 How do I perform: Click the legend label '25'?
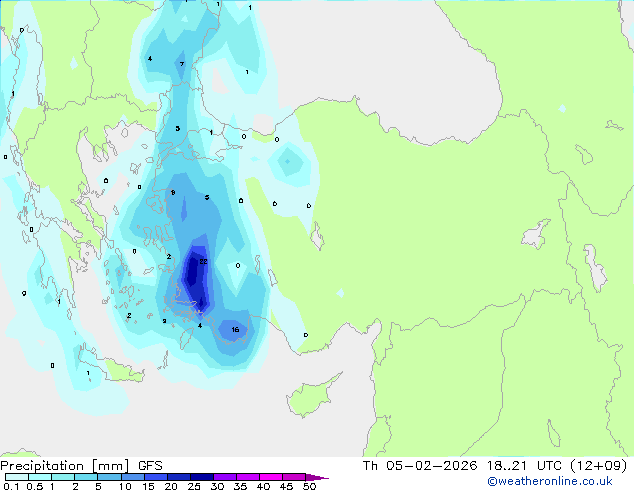click(x=194, y=486)
